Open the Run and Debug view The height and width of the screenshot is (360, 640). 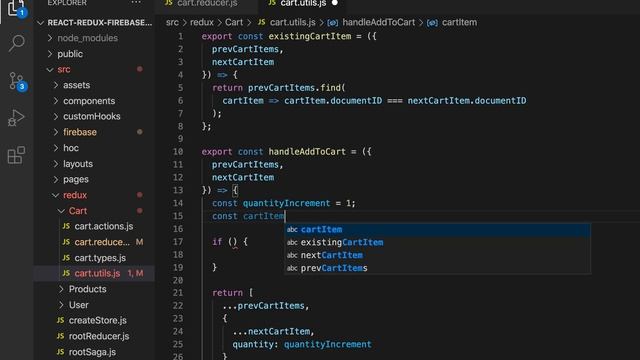click(x=16, y=118)
